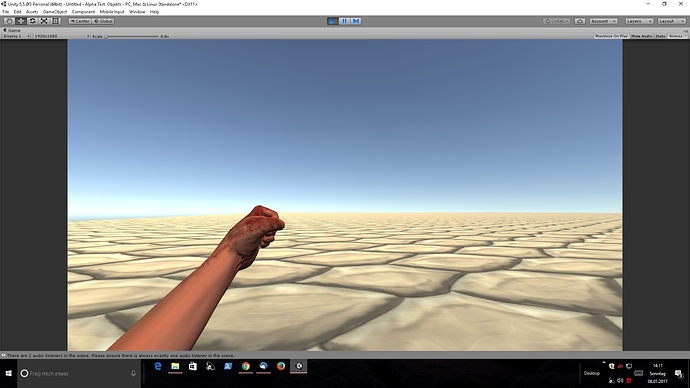Open the cloud services icon

point(580,21)
